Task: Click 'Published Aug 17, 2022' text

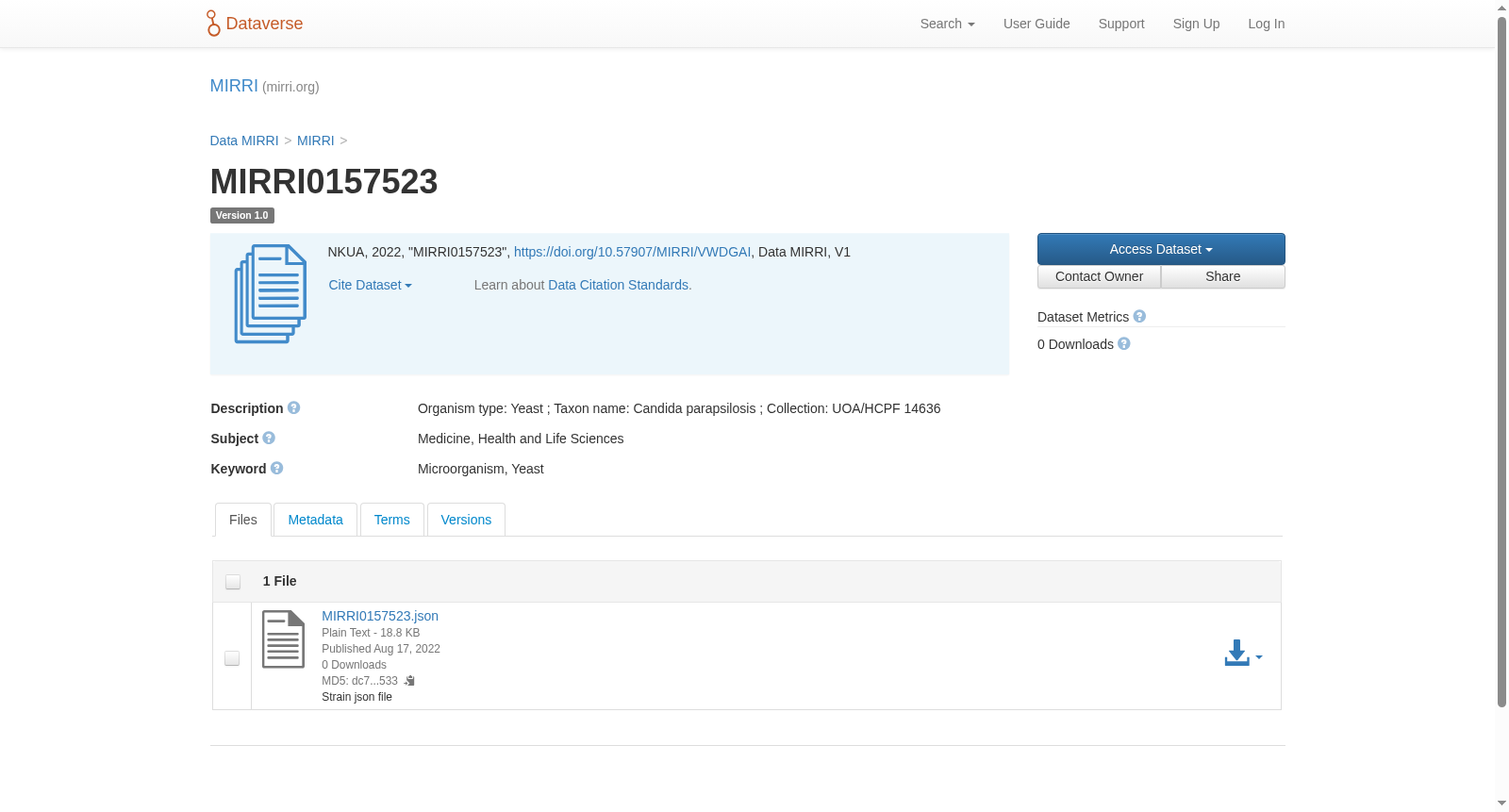Action: click(x=381, y=649)
